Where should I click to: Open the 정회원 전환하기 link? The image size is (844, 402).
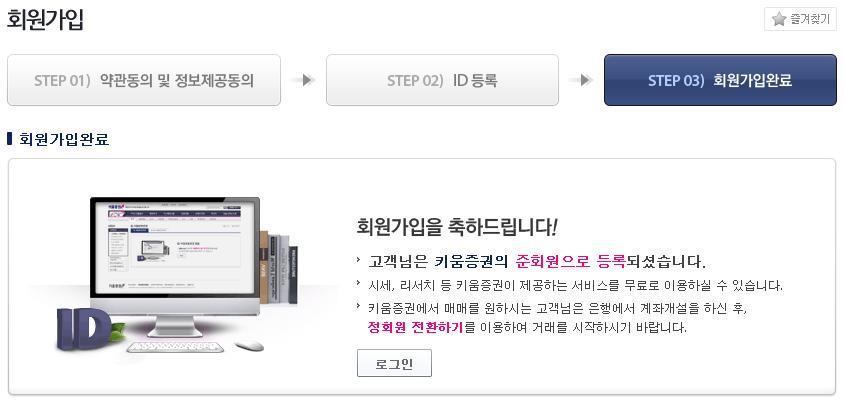415,327
